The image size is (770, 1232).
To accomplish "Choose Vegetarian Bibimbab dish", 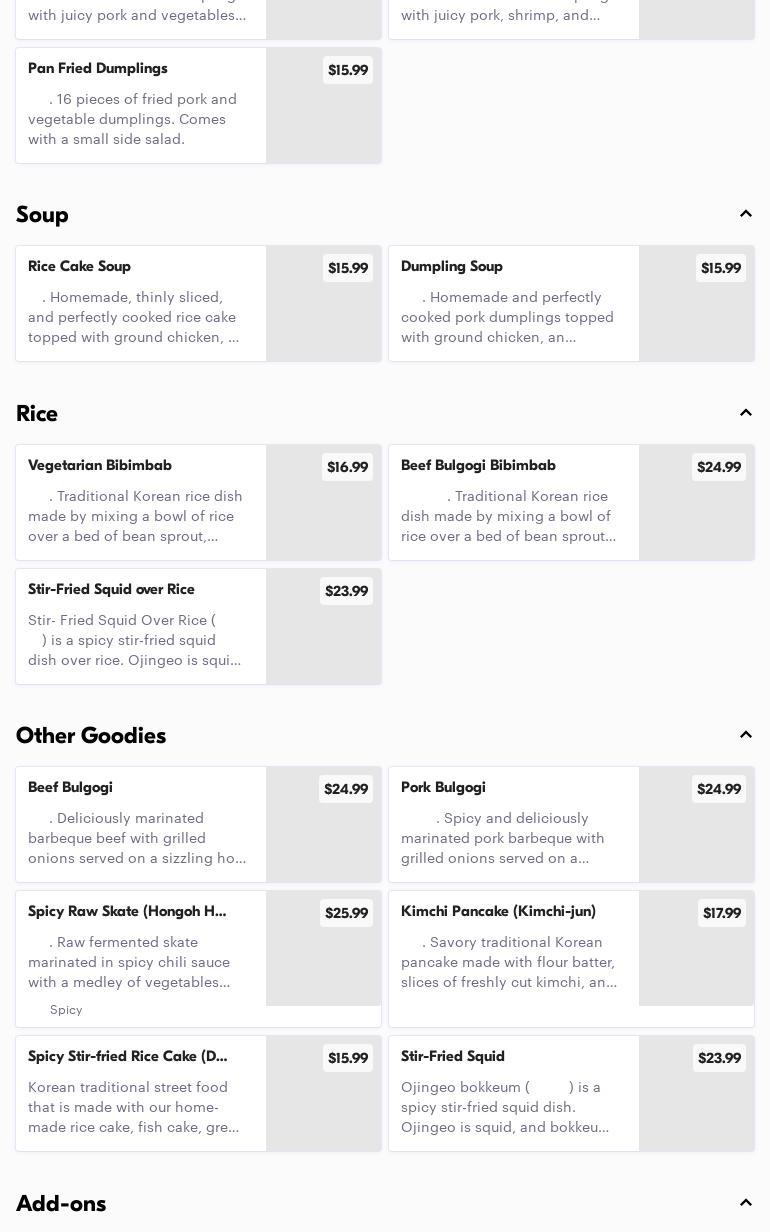I will tap(198, 502).
